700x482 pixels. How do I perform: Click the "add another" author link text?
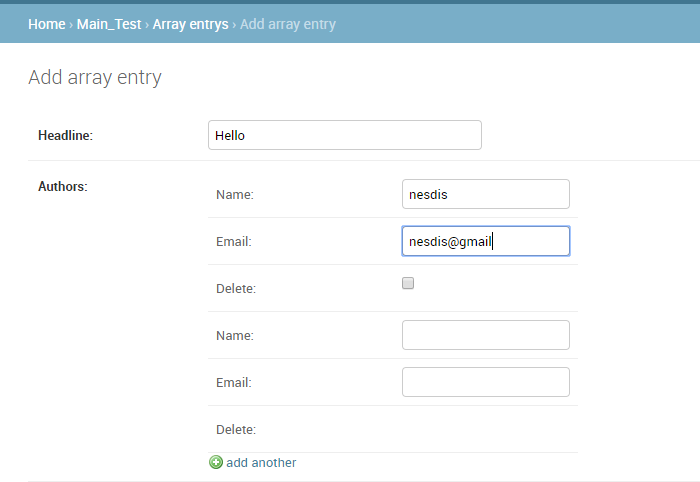[261, 463]
